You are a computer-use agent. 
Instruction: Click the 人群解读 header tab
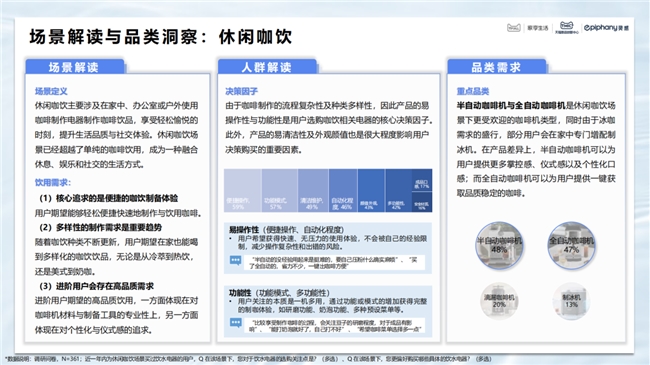267,67
